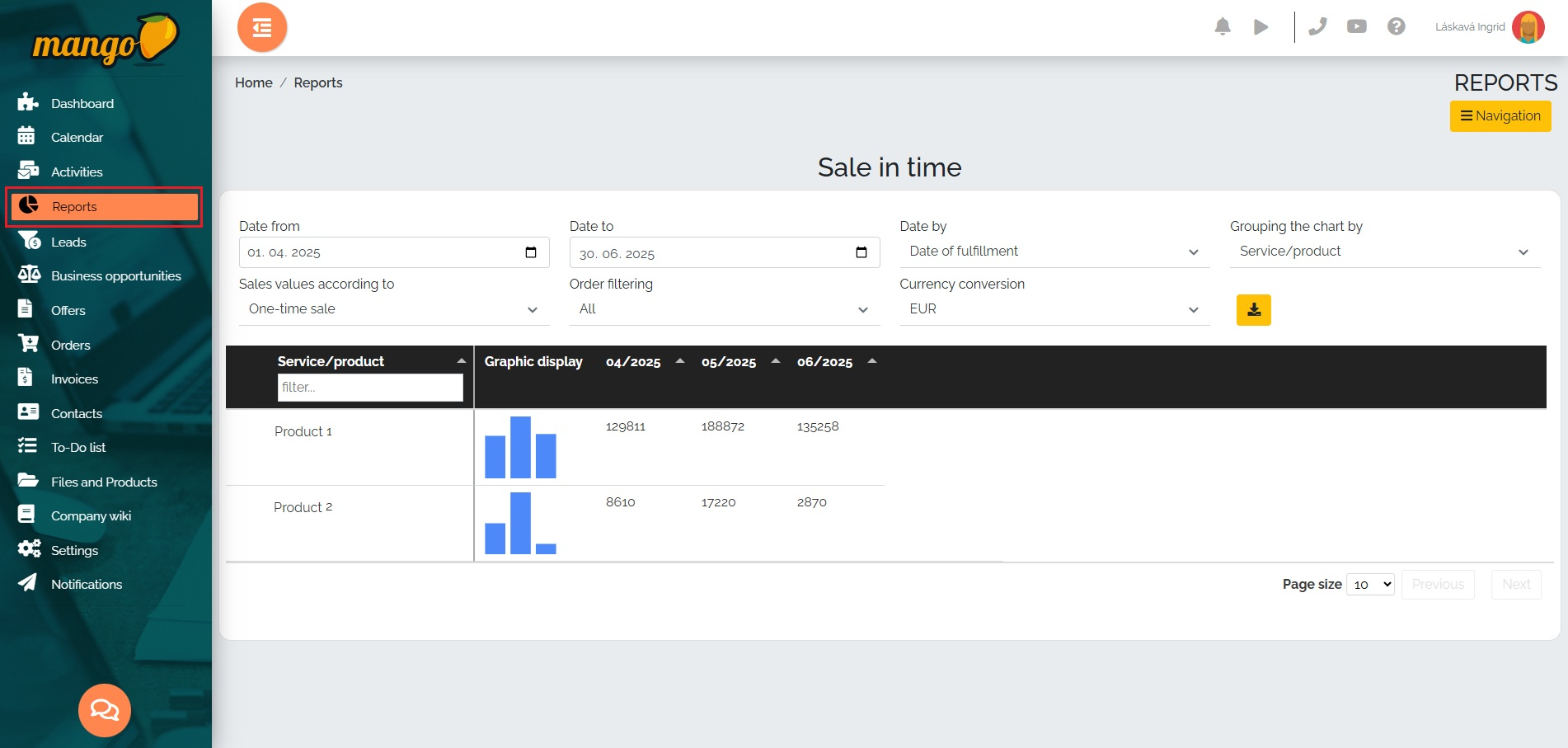Click the play icon in top bar
This screenshot has height=748, width=1568.
click(1261, 27)
